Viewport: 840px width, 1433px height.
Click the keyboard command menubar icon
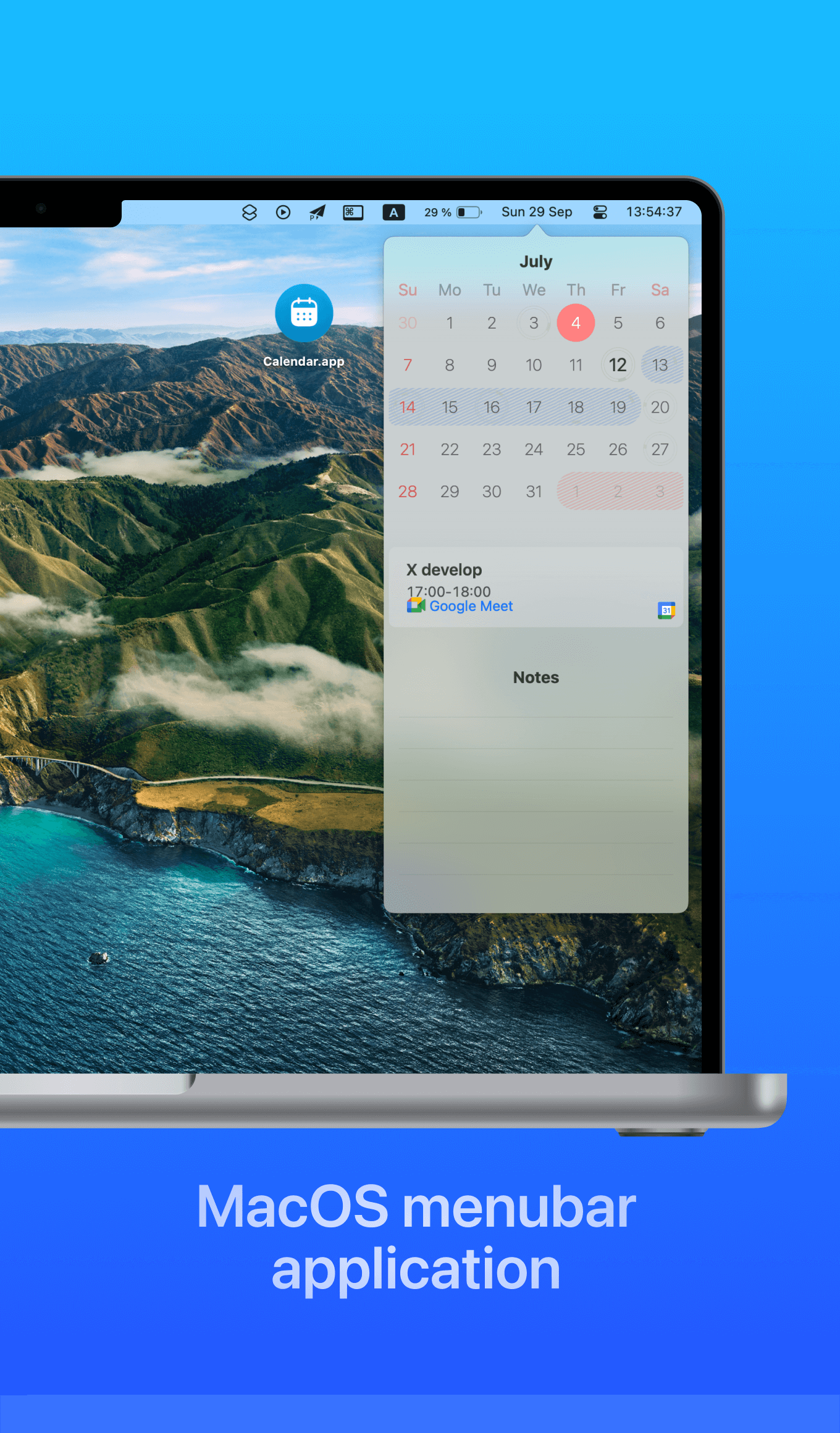point(353,212)
